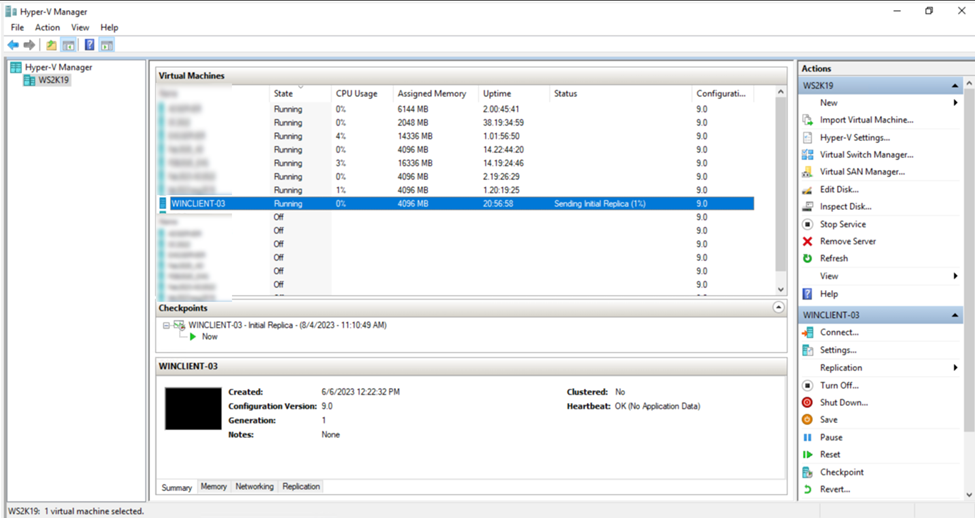Sort by the Status column header
Image resolution: width=975 pixels, height=518 pixels.
[x=620, y=93]
